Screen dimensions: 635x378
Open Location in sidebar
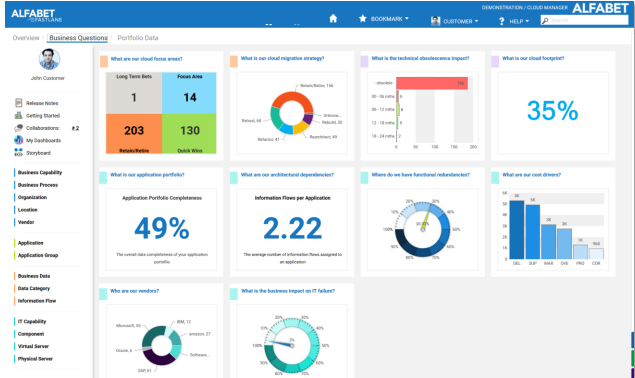pos(28,210)
